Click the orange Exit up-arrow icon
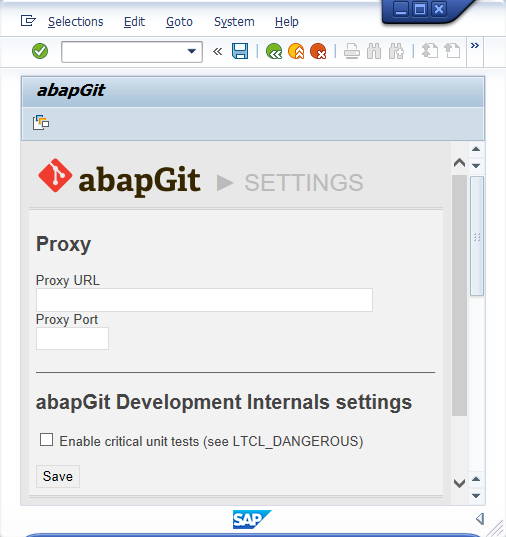The width and height of the screenshot is (506, 537). [x=296, y=51]
